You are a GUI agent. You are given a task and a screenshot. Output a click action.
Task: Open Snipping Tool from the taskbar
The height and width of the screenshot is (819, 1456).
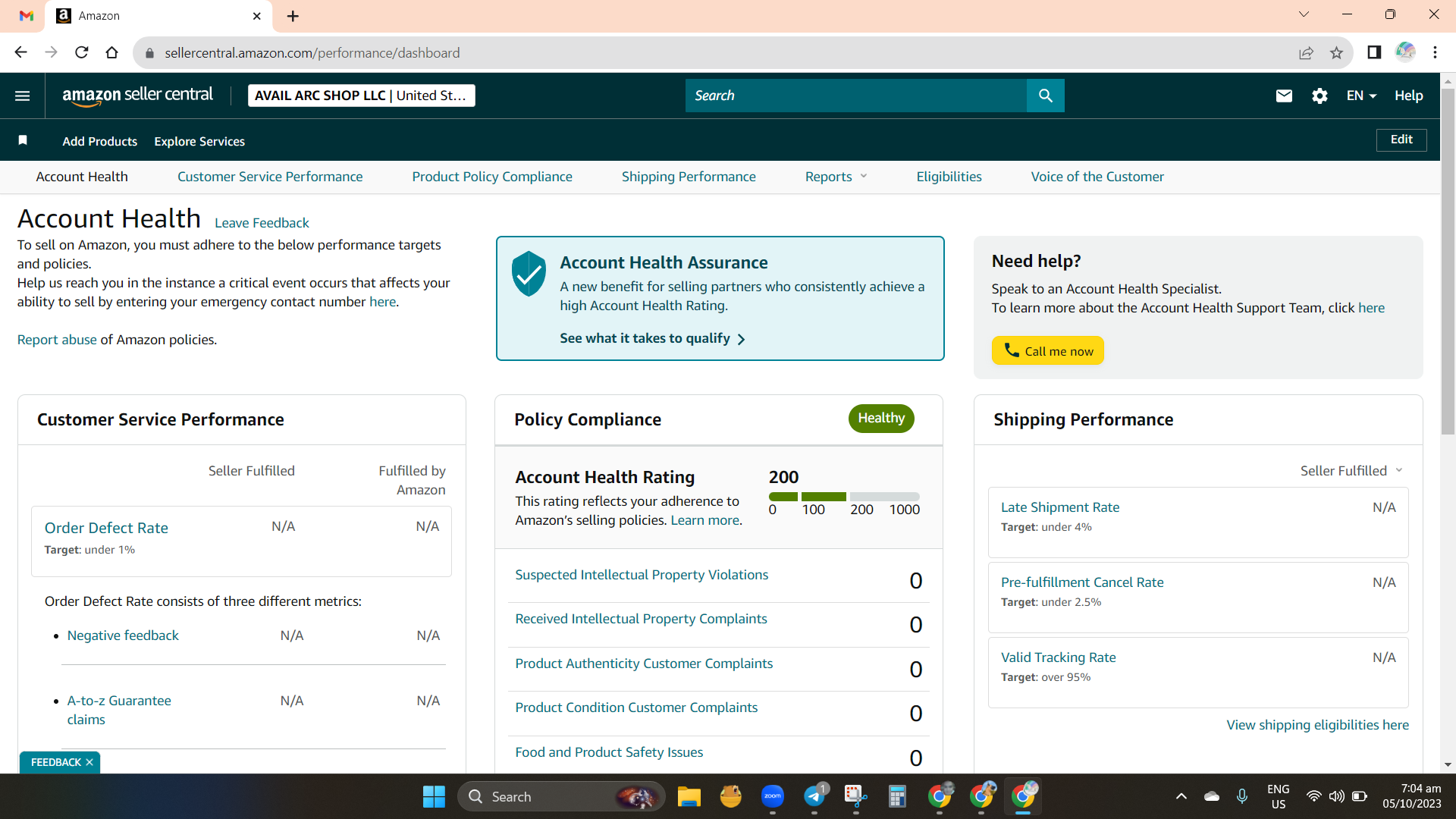pyautogui.click(x=856, y=796)
